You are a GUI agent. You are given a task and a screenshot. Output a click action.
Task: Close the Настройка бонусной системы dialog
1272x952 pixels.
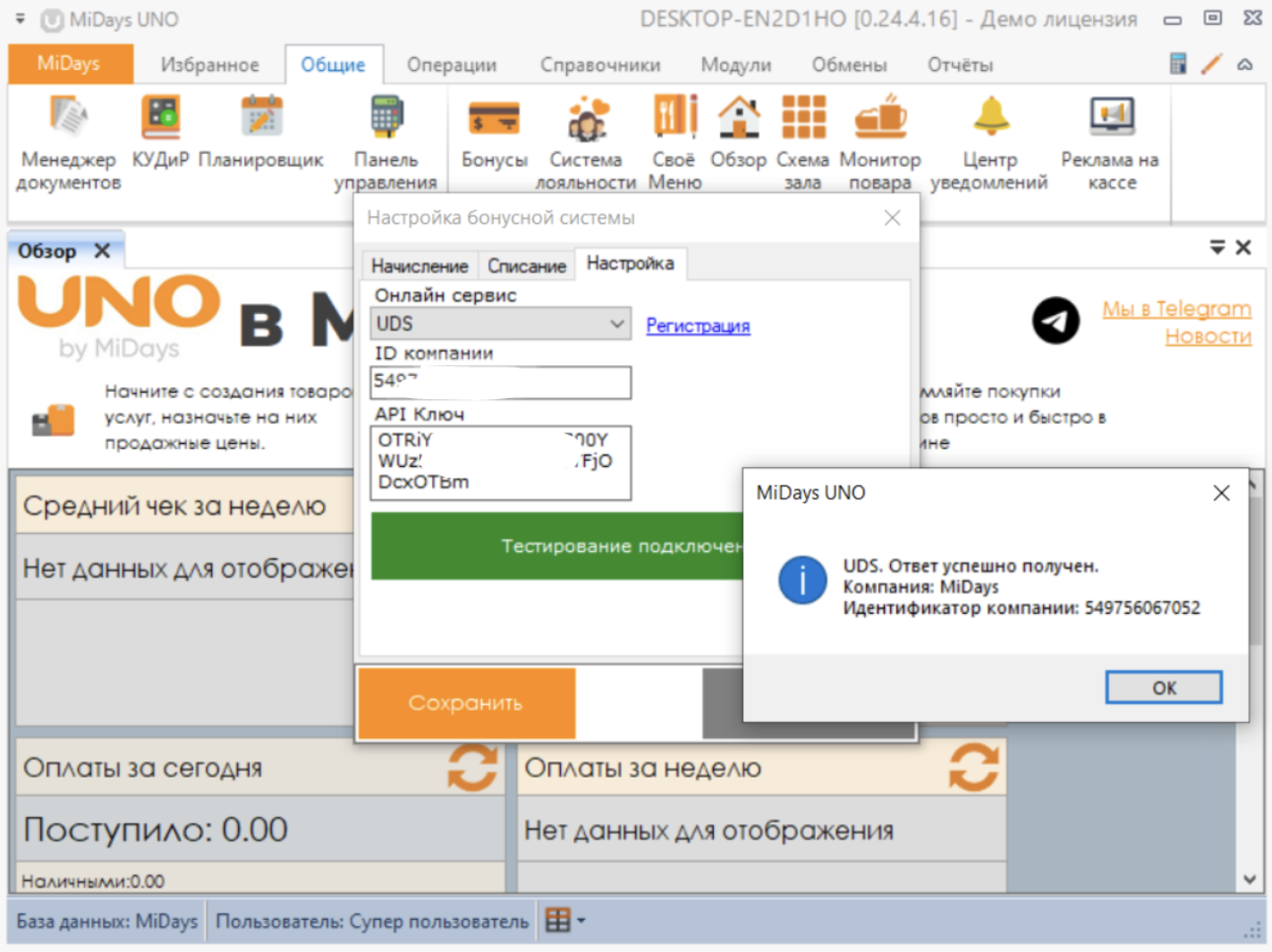(x=892, y=217)
